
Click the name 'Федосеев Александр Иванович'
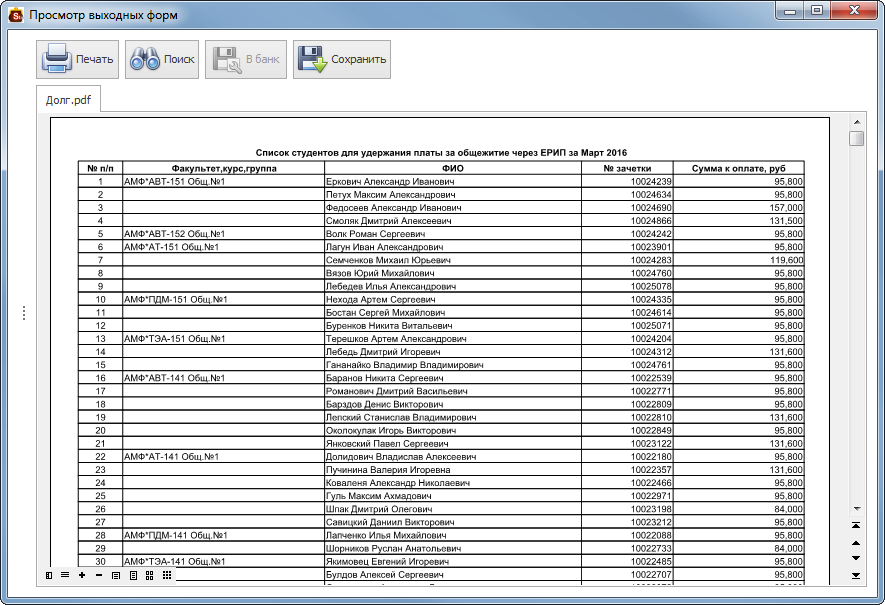pos(393,208)
